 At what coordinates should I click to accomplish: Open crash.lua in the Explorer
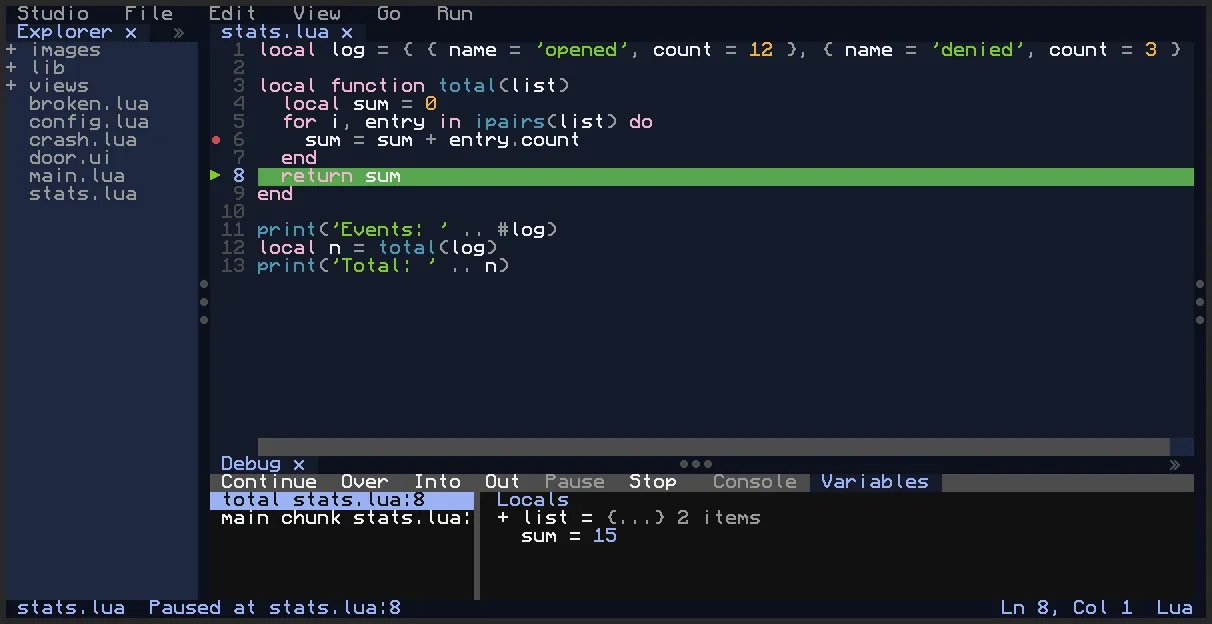83,140
